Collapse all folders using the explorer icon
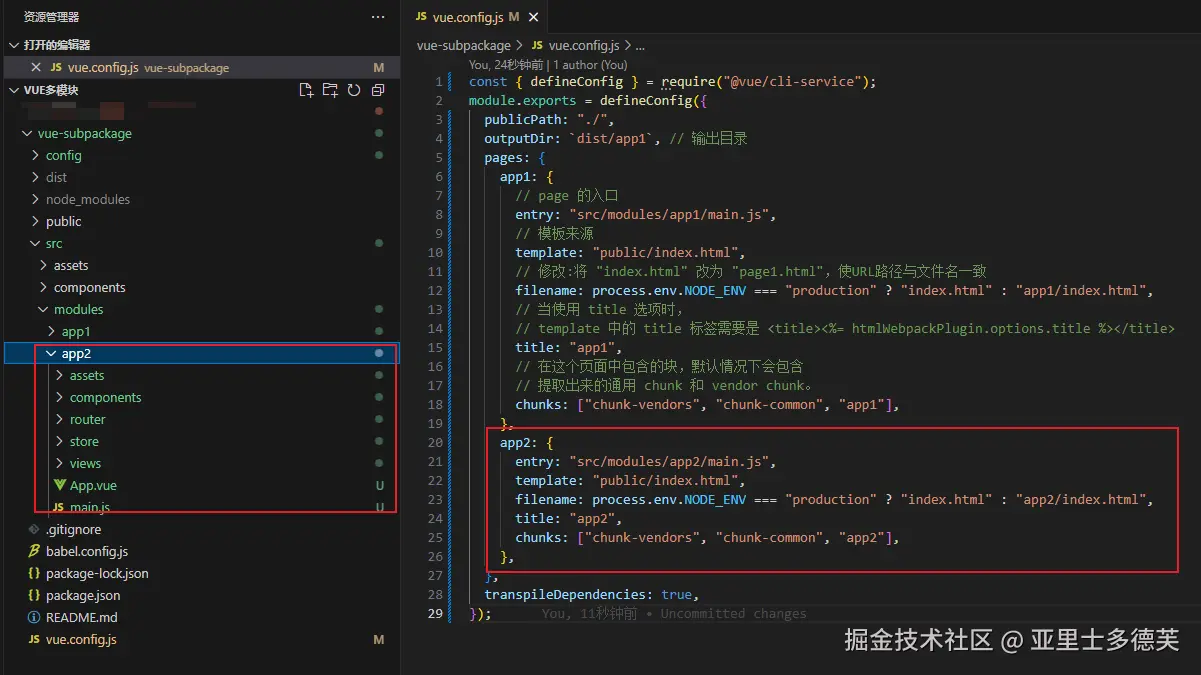Screen dimensions: 1201x675 [x=378, y=90]
